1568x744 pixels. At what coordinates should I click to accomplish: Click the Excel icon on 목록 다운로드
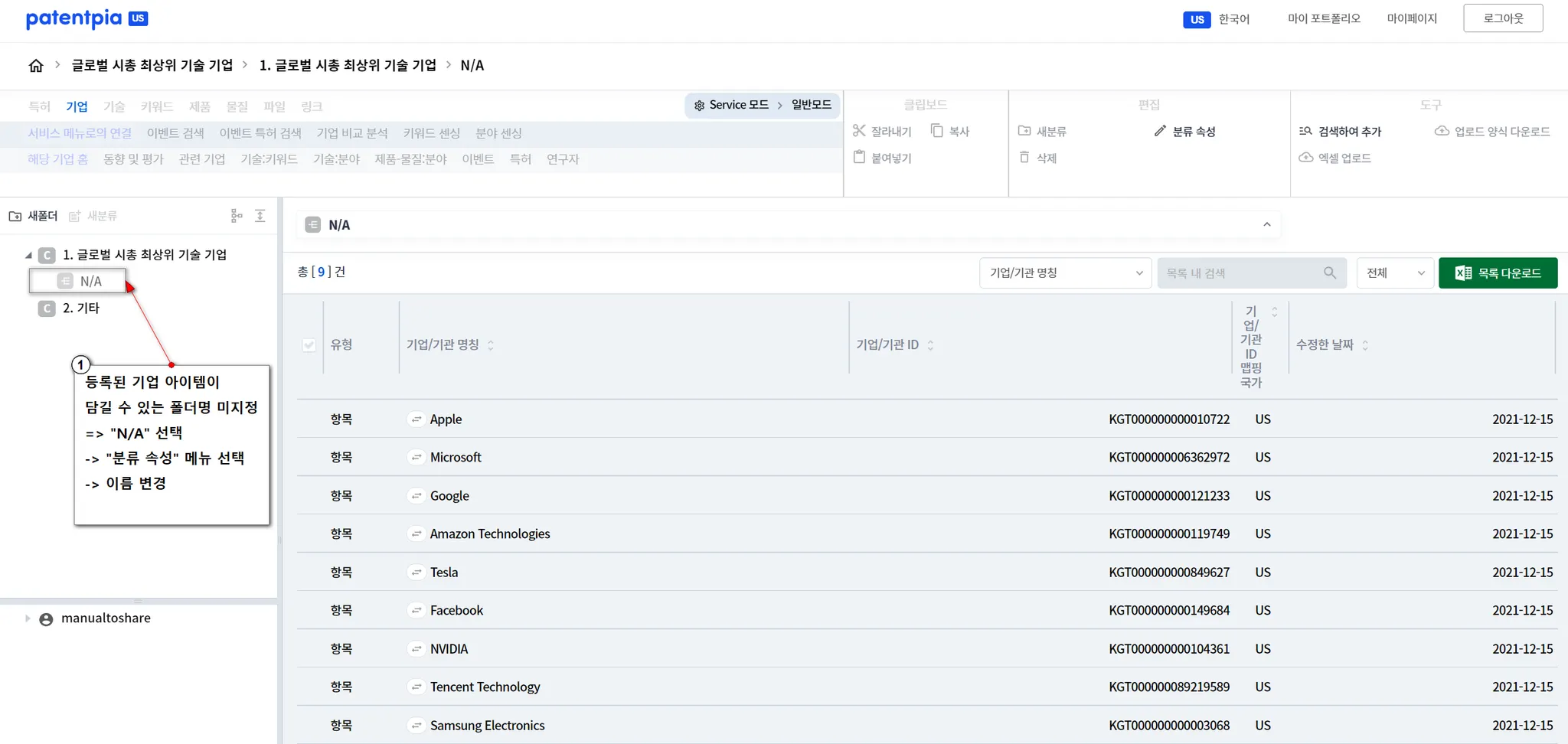[x=1463, y=273]
